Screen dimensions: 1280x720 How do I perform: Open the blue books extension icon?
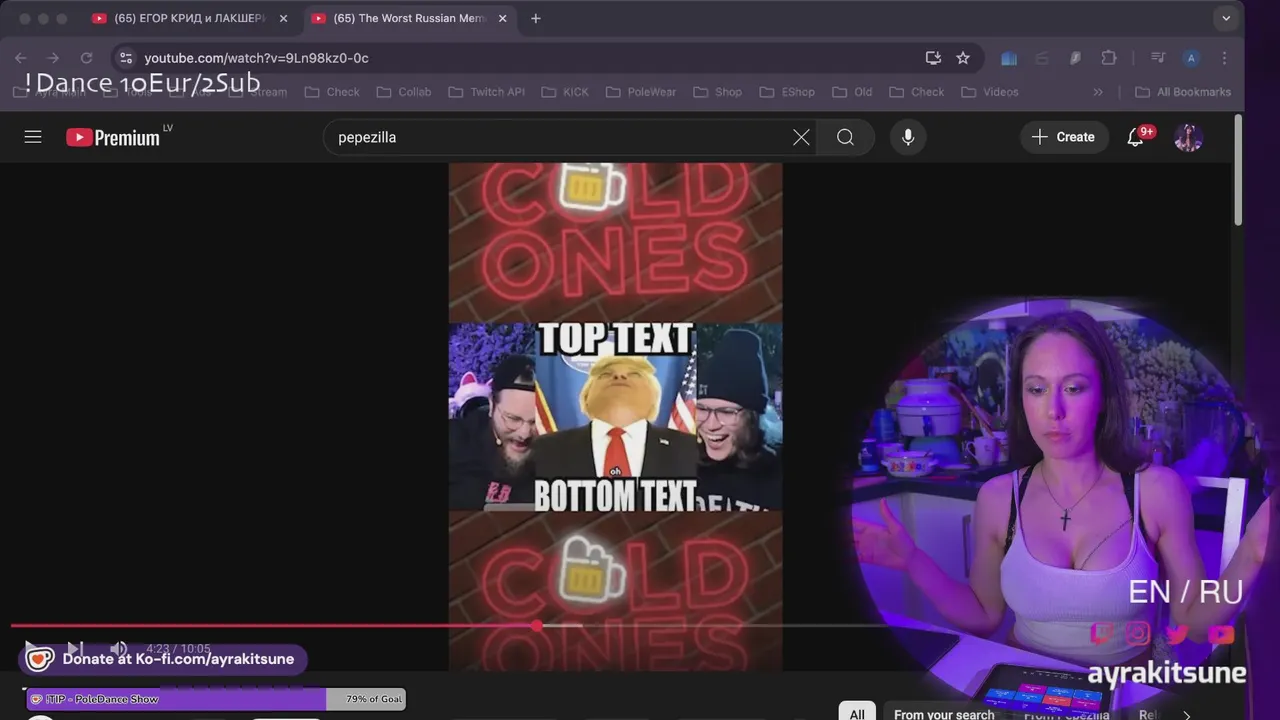1009,58
